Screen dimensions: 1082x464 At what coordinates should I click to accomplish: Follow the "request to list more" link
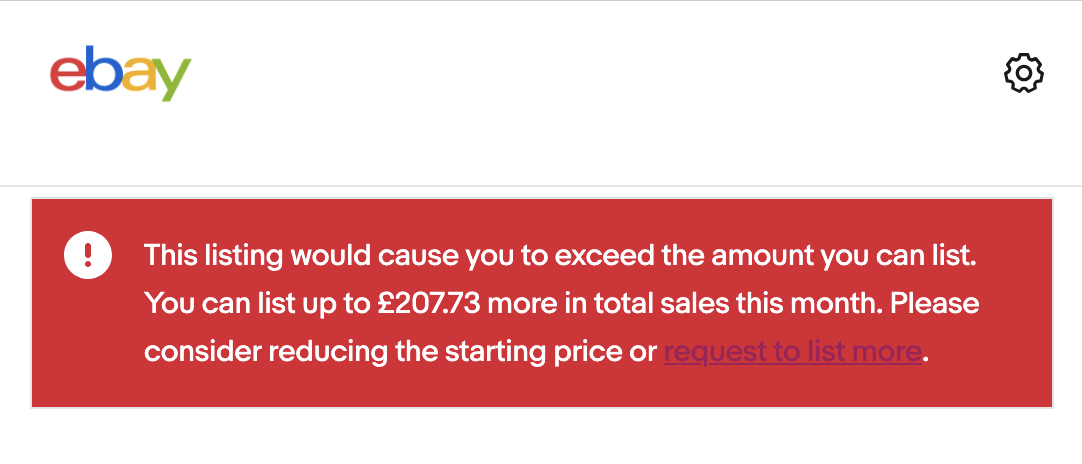click(792, 352)
